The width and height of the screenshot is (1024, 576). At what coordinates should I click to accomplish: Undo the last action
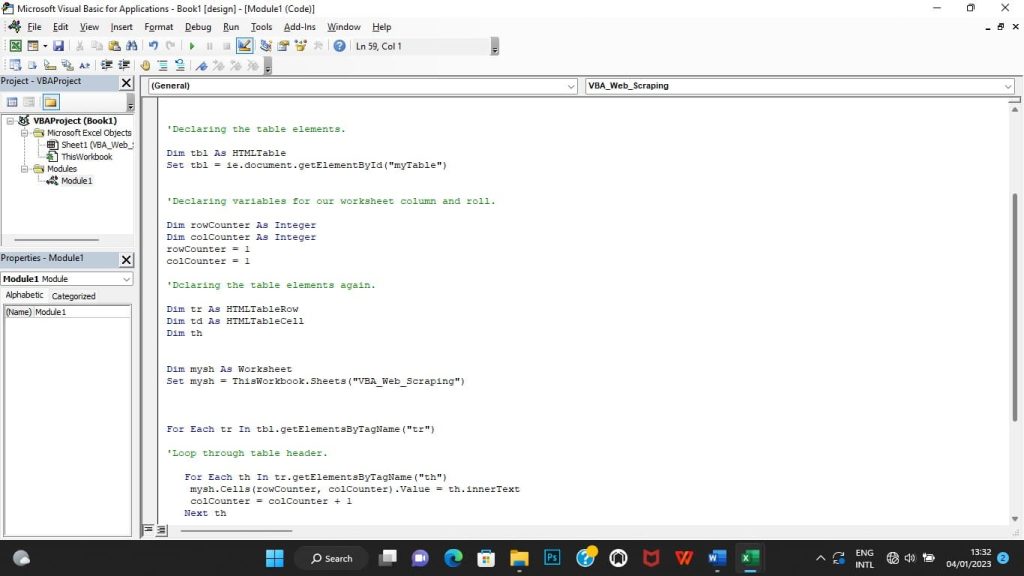[153, 46]
